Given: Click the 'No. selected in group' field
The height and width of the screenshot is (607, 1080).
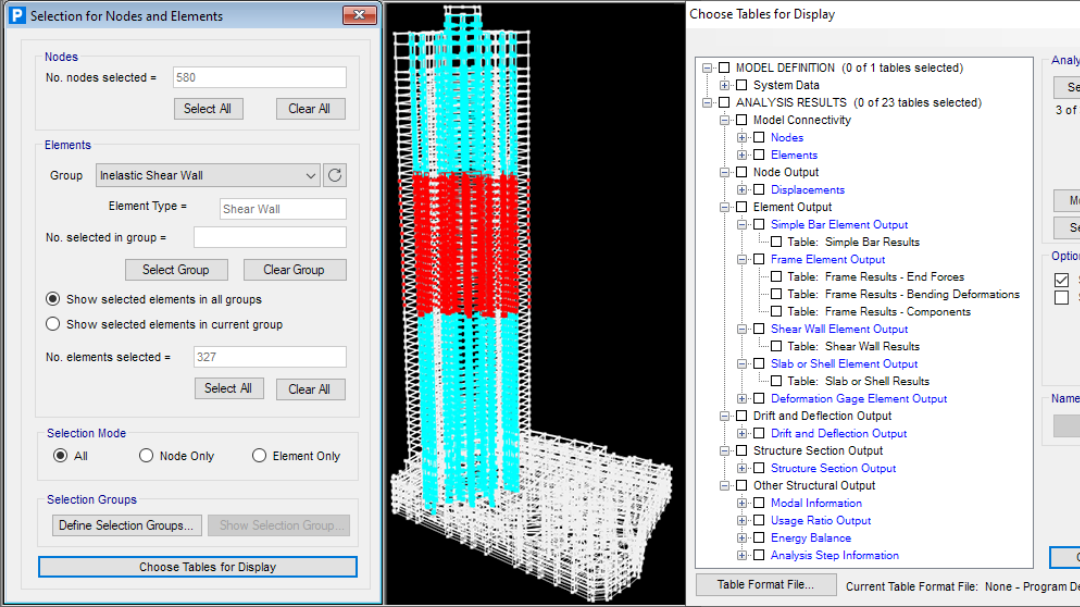Looking at the screenshot, I should point(269,238).
